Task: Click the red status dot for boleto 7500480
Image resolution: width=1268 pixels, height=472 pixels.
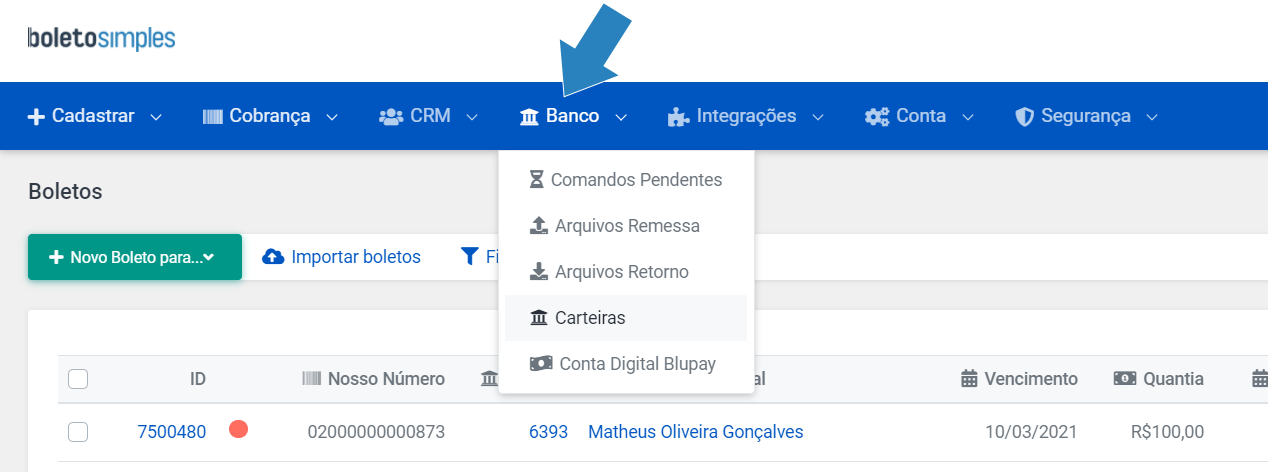Action: [x=238, y=430]
